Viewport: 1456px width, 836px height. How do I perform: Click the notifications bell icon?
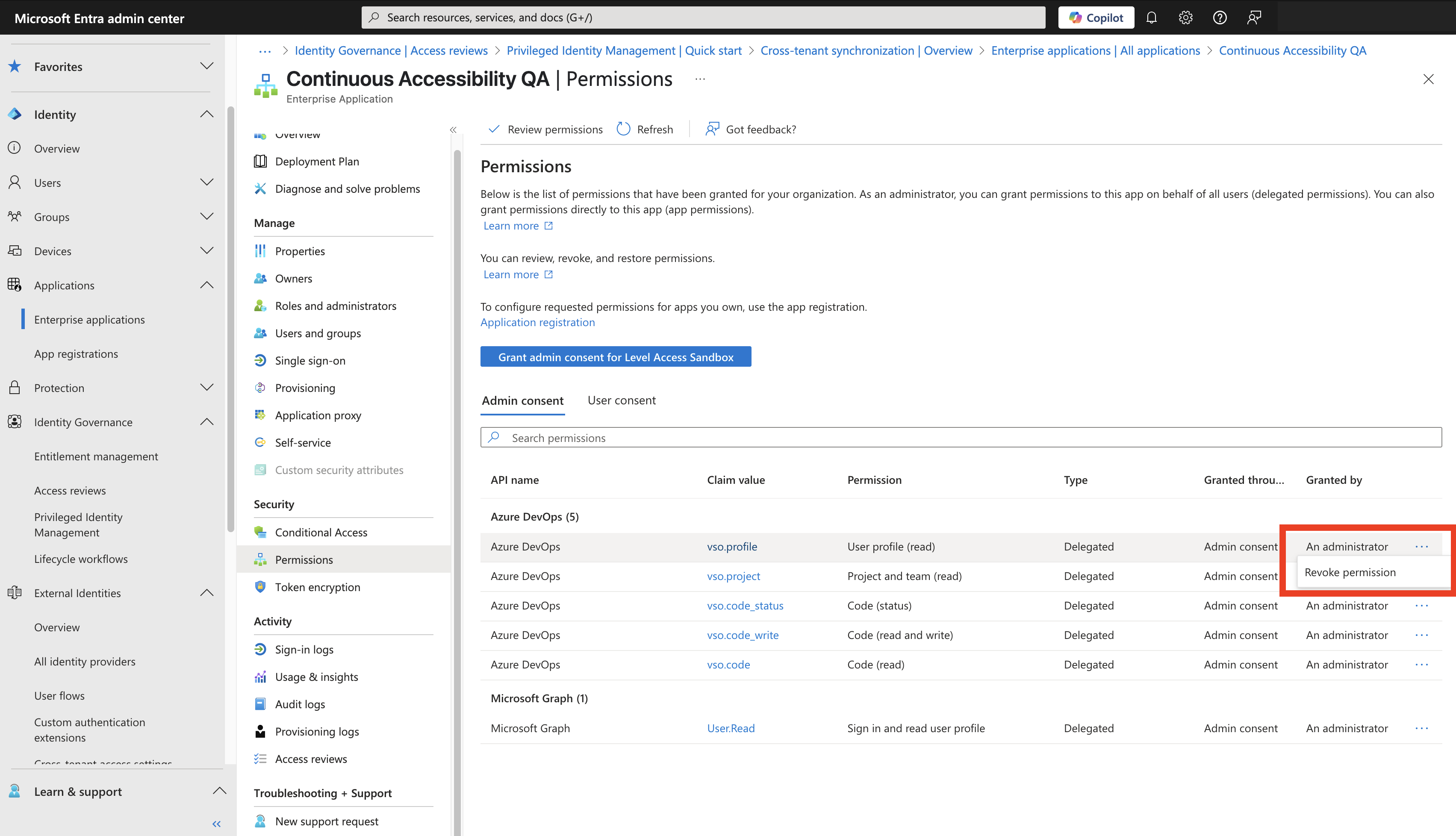(x=1151, y=17)
